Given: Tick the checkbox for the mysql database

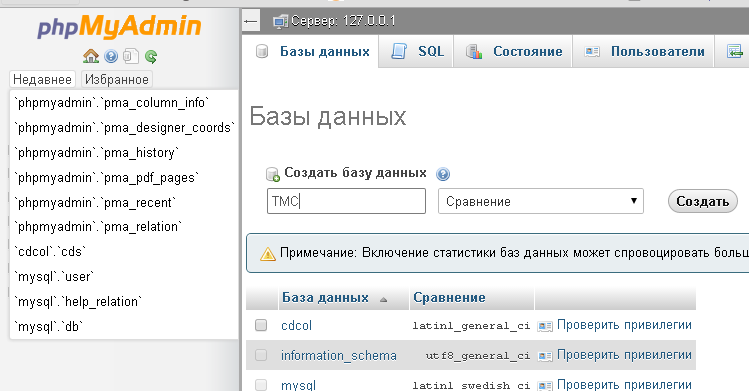Looking at the screenshot, I should pos(261,385).
